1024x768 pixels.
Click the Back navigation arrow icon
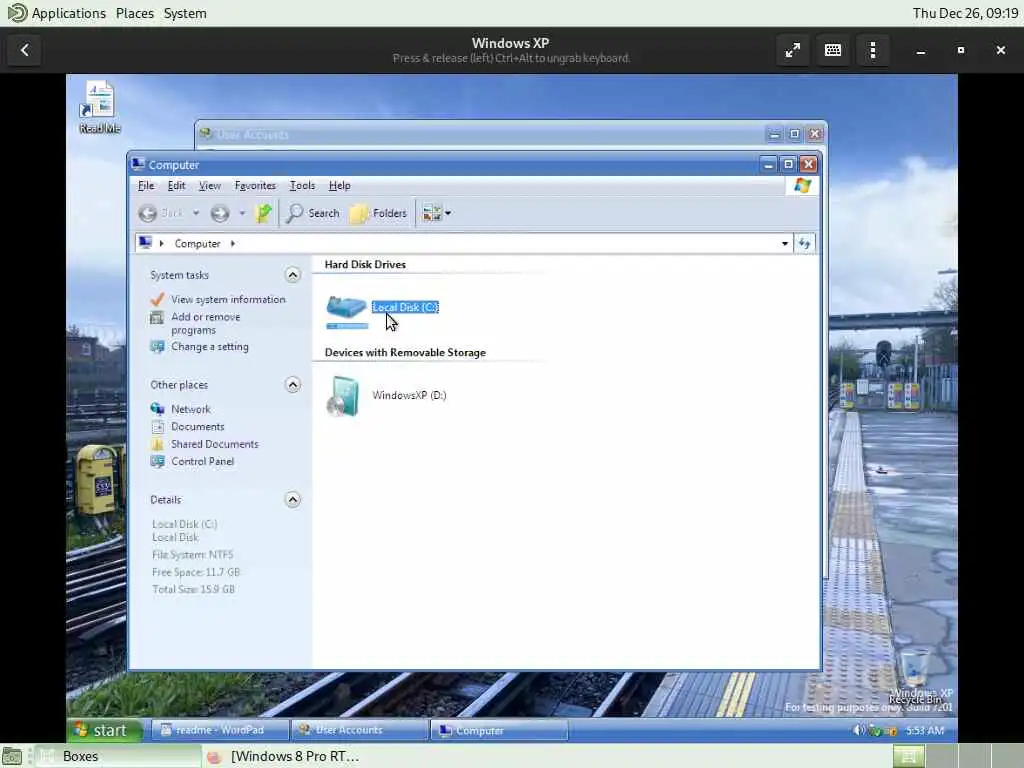coord(148,213)
